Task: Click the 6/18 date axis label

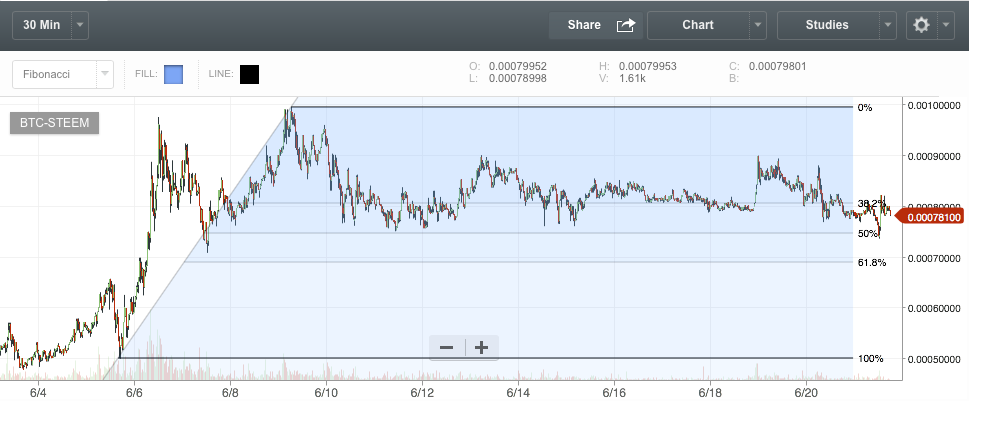Action: point(710,392)
